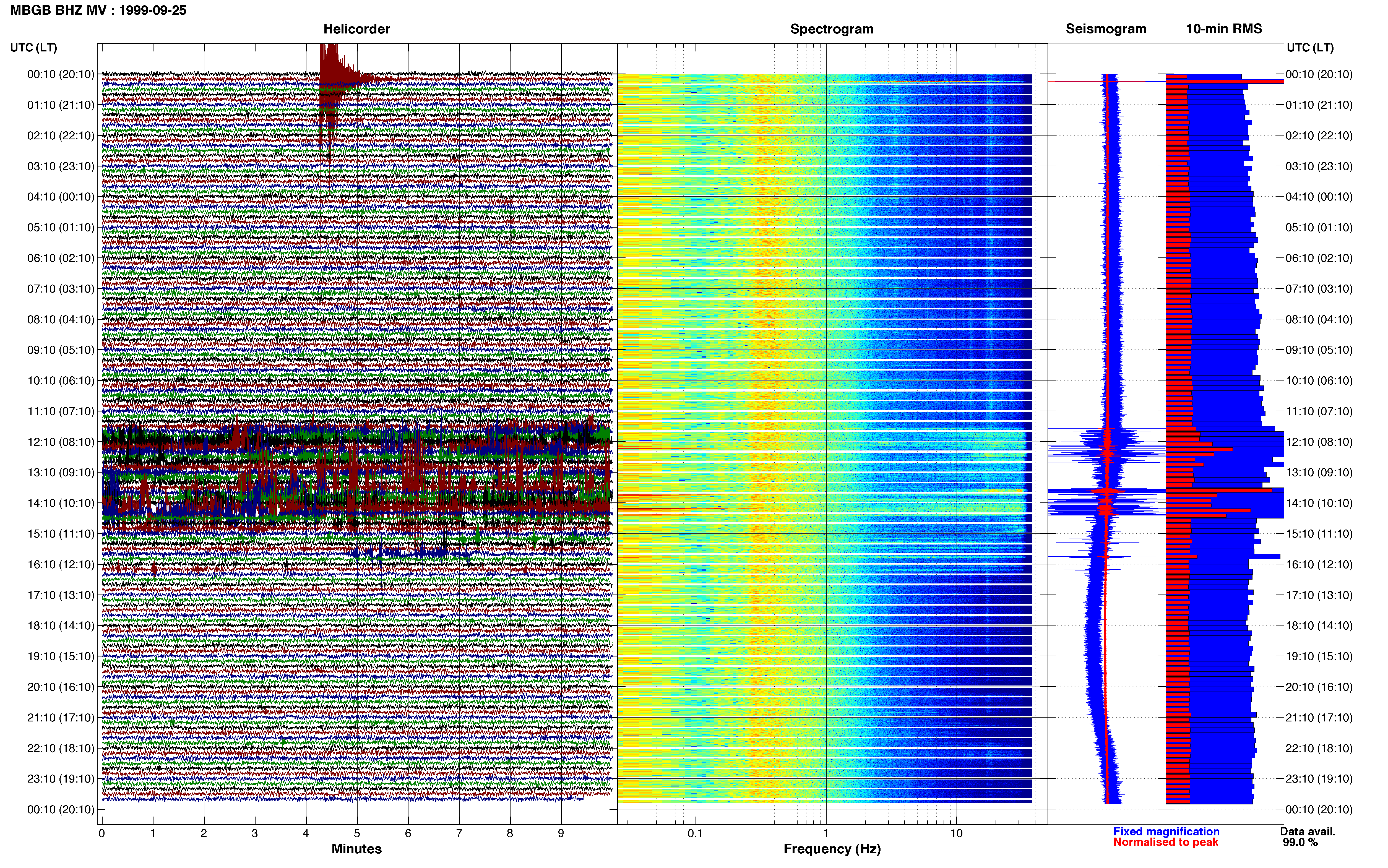Click left time label '15:10 (11:10)'
Screen dimensions: 1388x868
(61, 534)
